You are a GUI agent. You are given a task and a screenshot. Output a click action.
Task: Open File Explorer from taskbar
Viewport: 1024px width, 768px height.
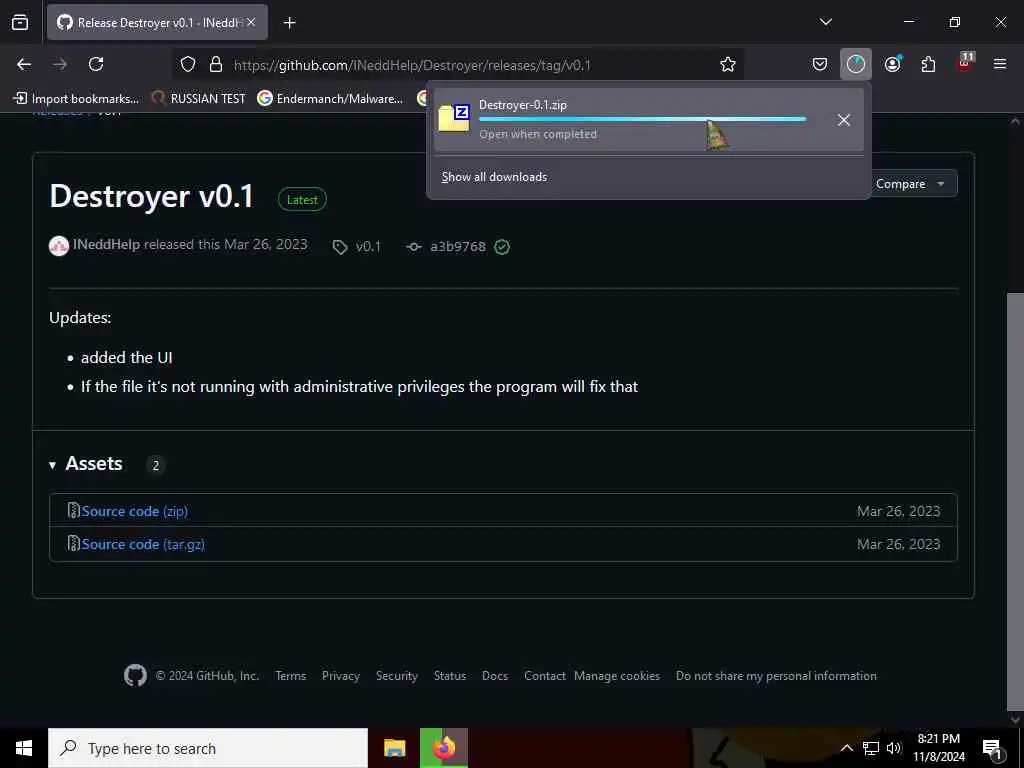(394, 748)
